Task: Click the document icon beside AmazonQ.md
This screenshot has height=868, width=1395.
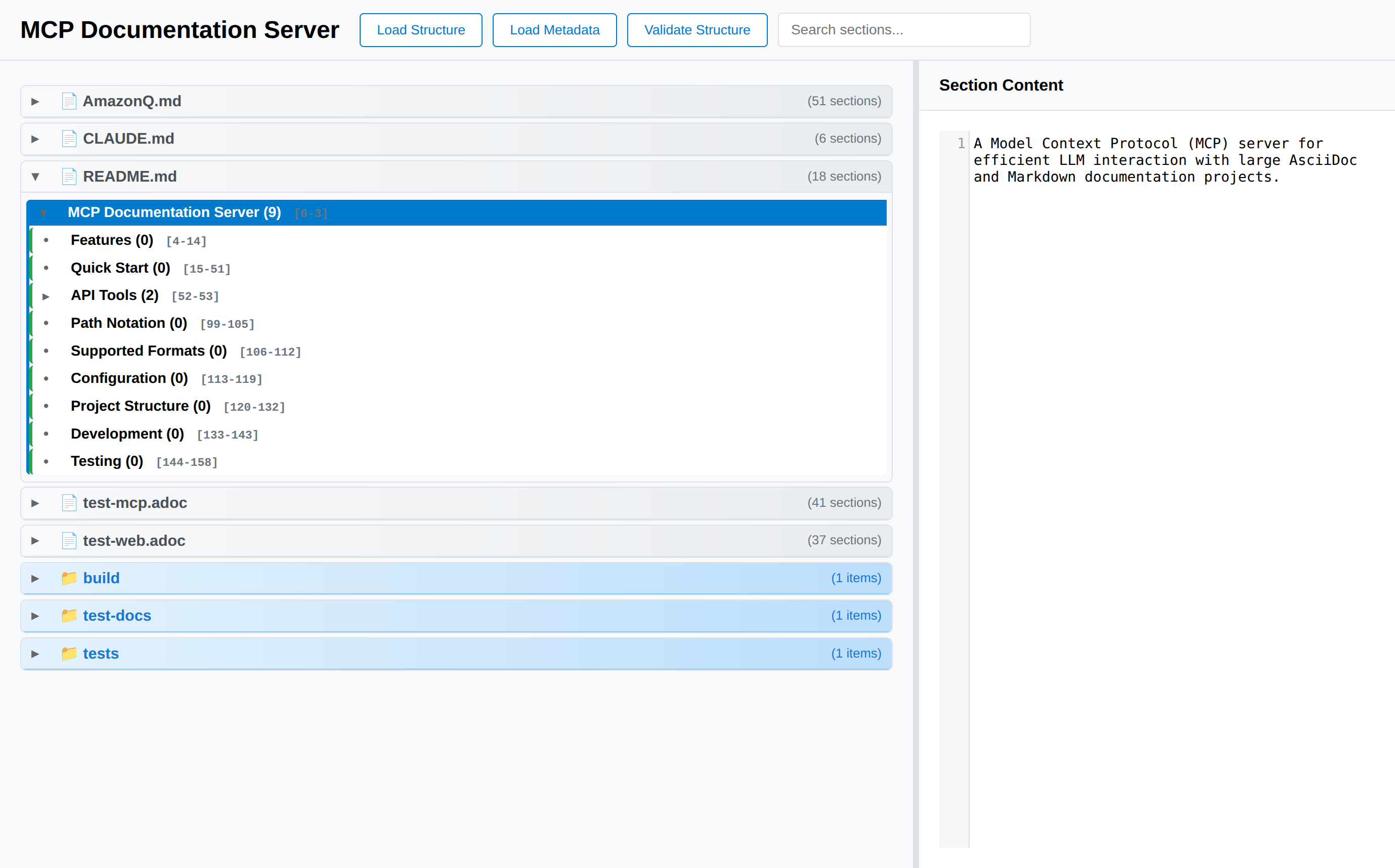Action: point(69,101)
